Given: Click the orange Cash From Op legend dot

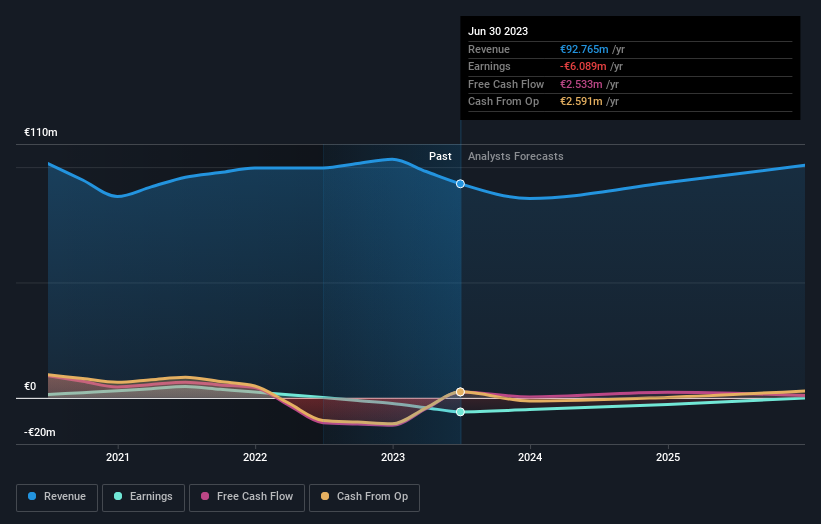Looking at the screenshot, I should [x=325, y=496].
